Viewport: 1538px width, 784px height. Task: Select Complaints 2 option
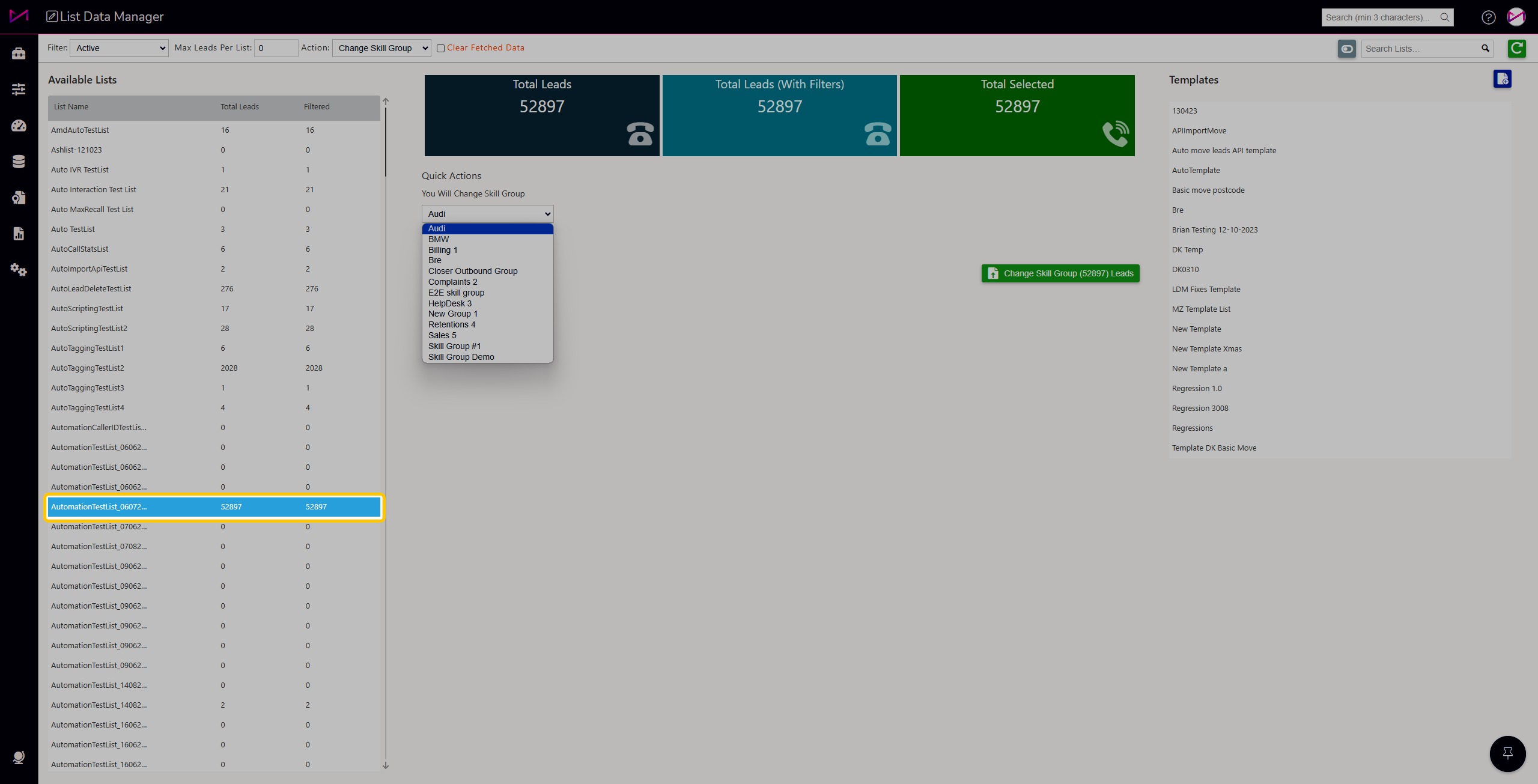coord(487,282)
